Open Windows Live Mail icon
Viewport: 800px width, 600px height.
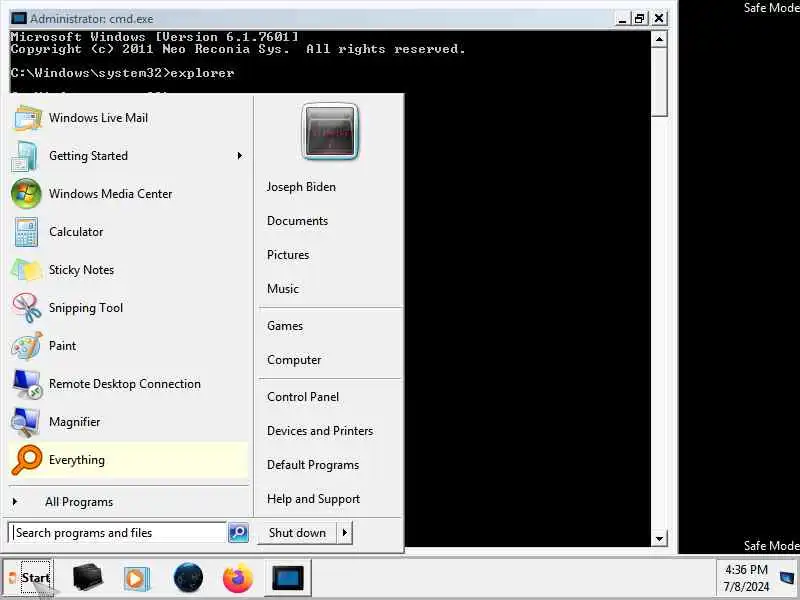[28, 118]
